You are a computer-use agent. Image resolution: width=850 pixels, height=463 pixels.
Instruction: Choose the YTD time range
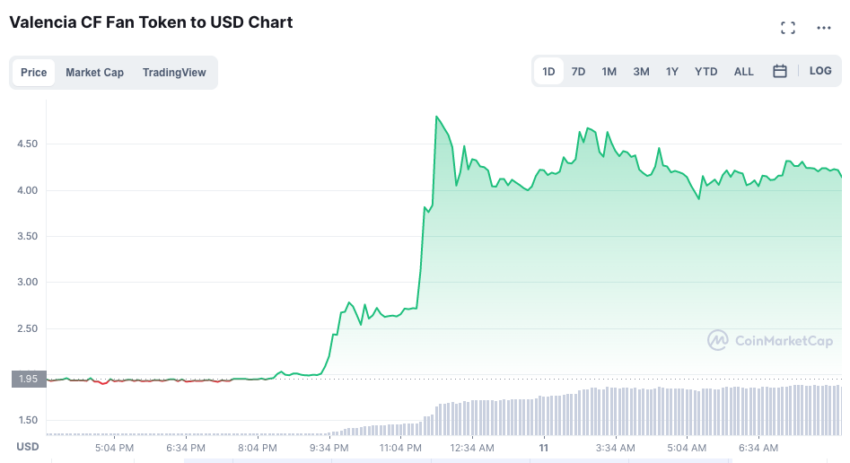[x=706, y=72]
